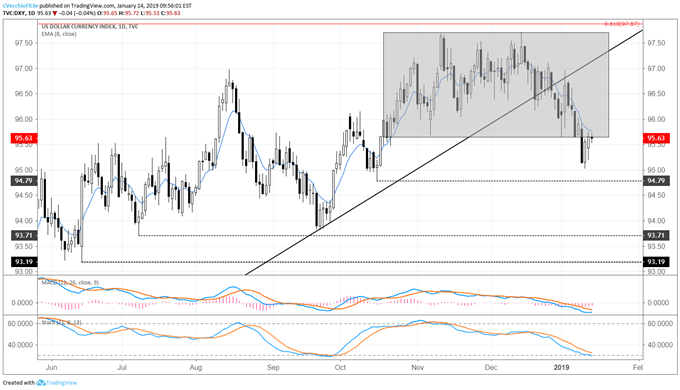
Task: Click the red 95.63 price label on right axis
Action: [x=656, y=138]
